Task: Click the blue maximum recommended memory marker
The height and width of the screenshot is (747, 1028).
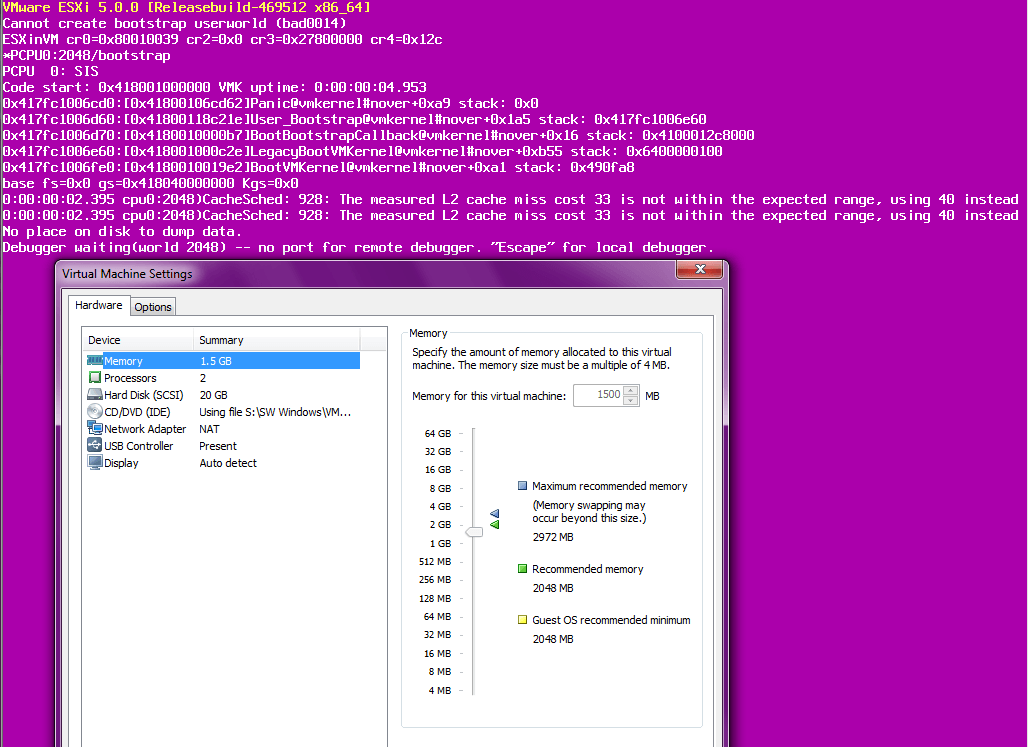Action: (494, 514)
